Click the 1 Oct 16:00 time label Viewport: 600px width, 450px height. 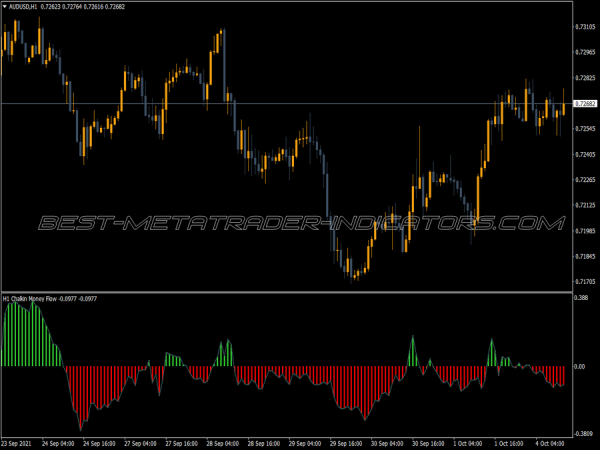pyautogui.click(x=510, y=444)
